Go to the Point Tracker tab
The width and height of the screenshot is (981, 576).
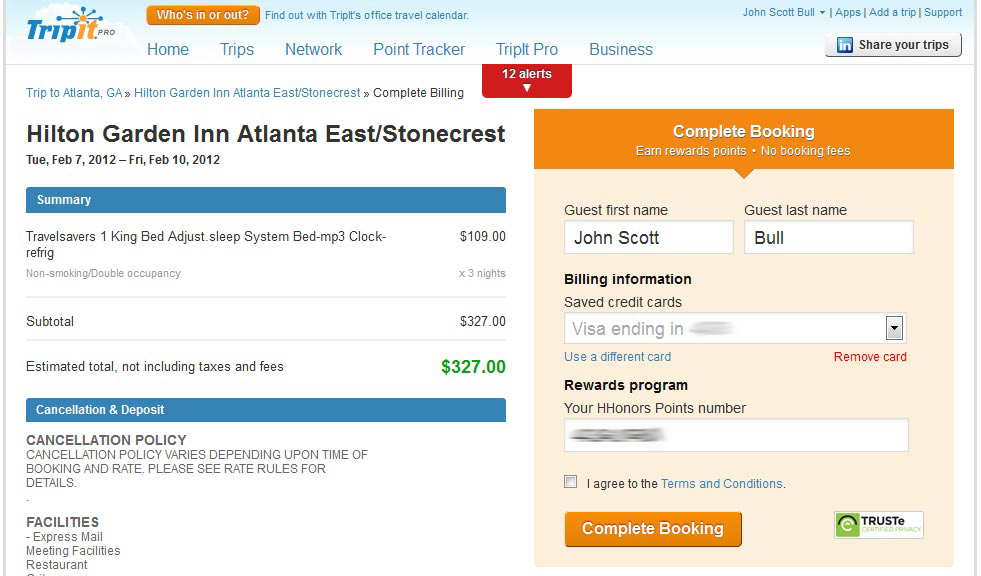point(419,49)
